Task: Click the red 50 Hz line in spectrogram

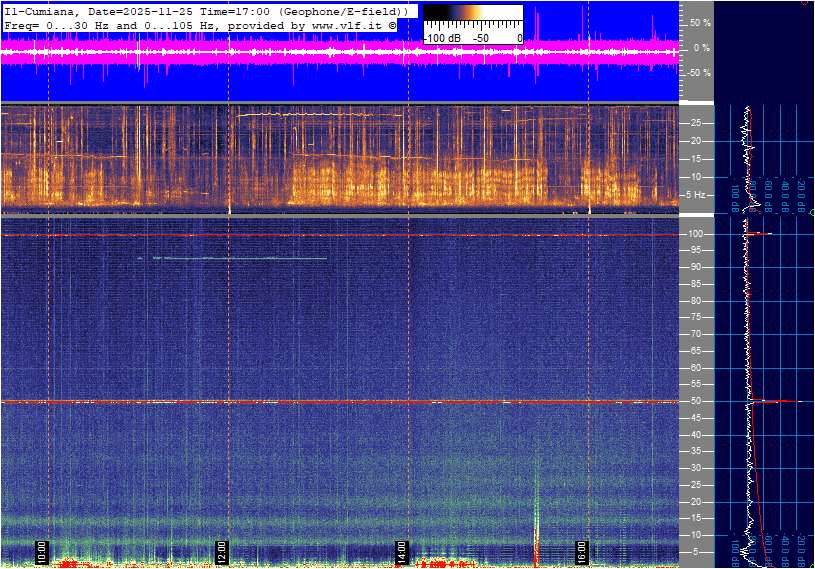Action: click(x=300, y=402)
